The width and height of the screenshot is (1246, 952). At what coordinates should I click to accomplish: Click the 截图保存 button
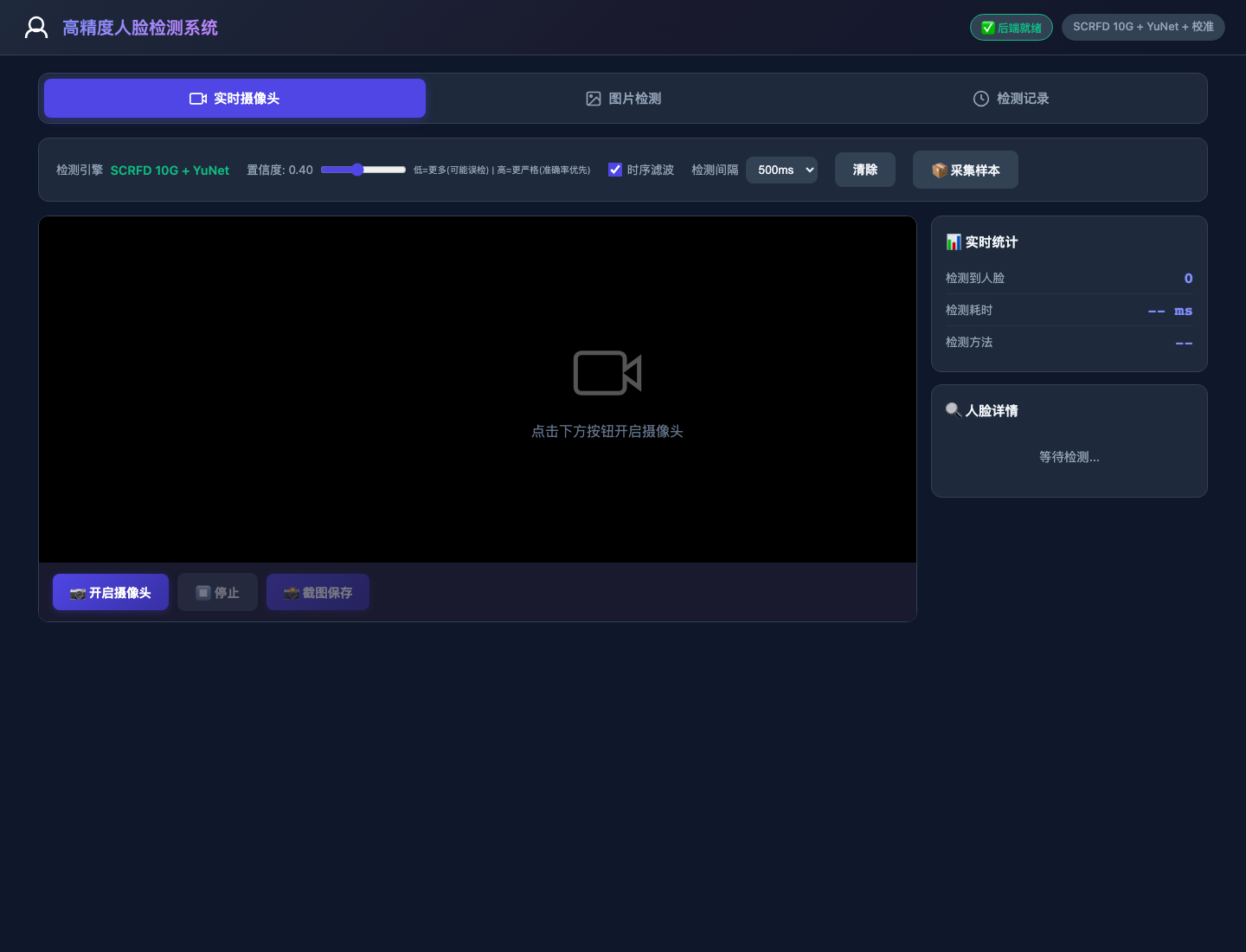click(318, 593)
